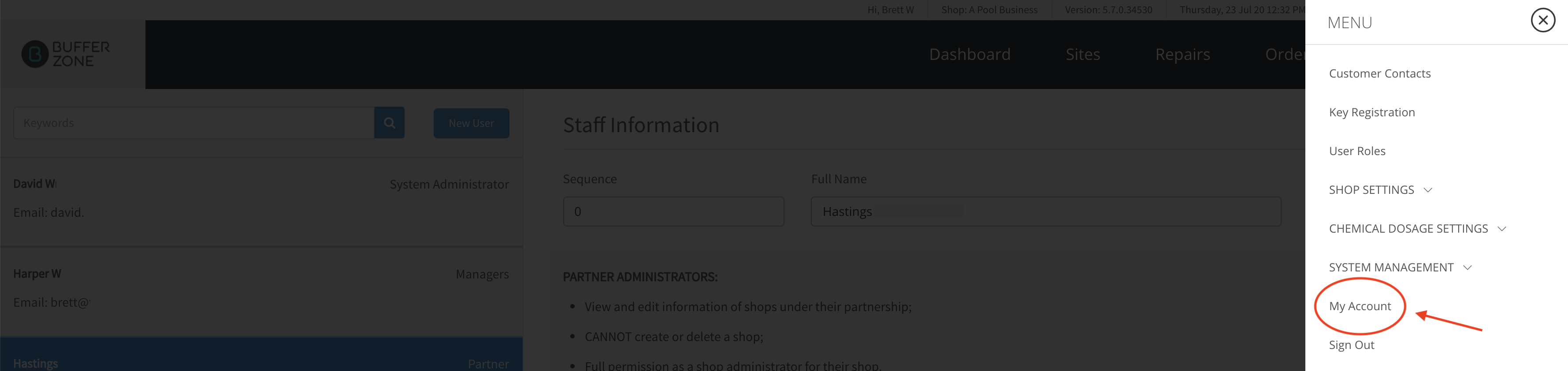Select David W staff entry

(261, 201)
